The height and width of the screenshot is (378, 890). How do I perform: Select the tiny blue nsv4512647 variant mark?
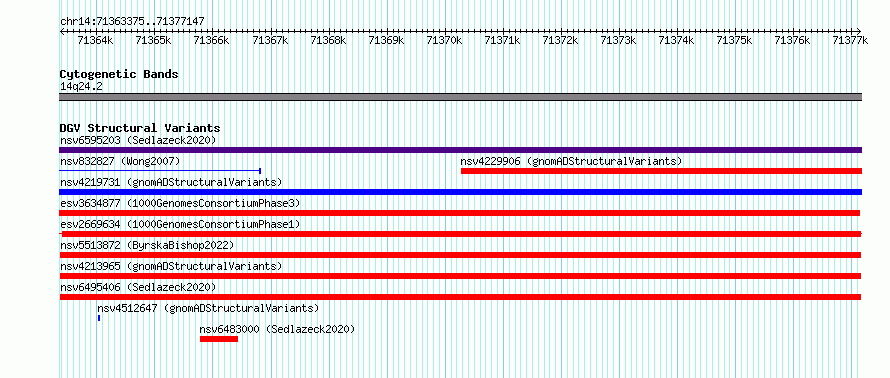click(99, 318)
